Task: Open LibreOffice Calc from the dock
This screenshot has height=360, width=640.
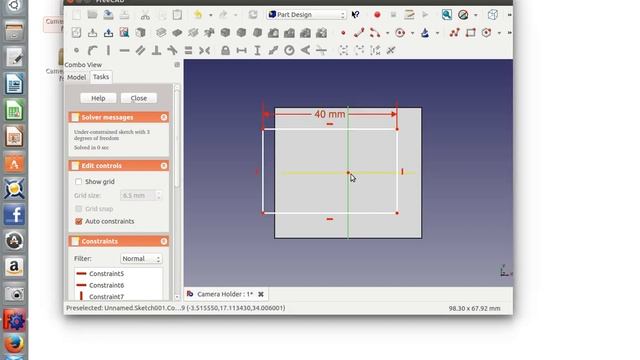Action: tap(14, 110)
